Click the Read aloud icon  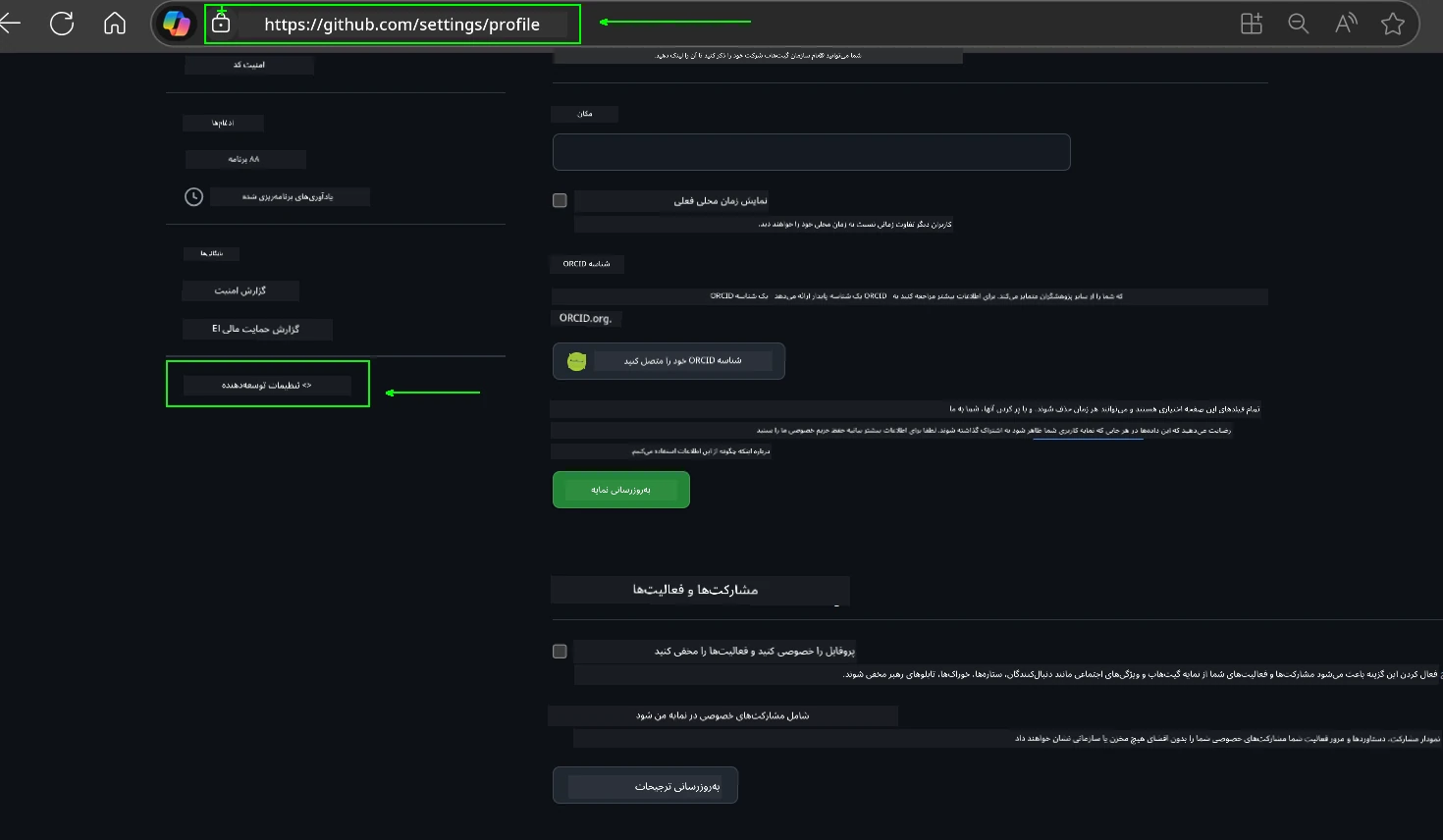coord(1345,23)
